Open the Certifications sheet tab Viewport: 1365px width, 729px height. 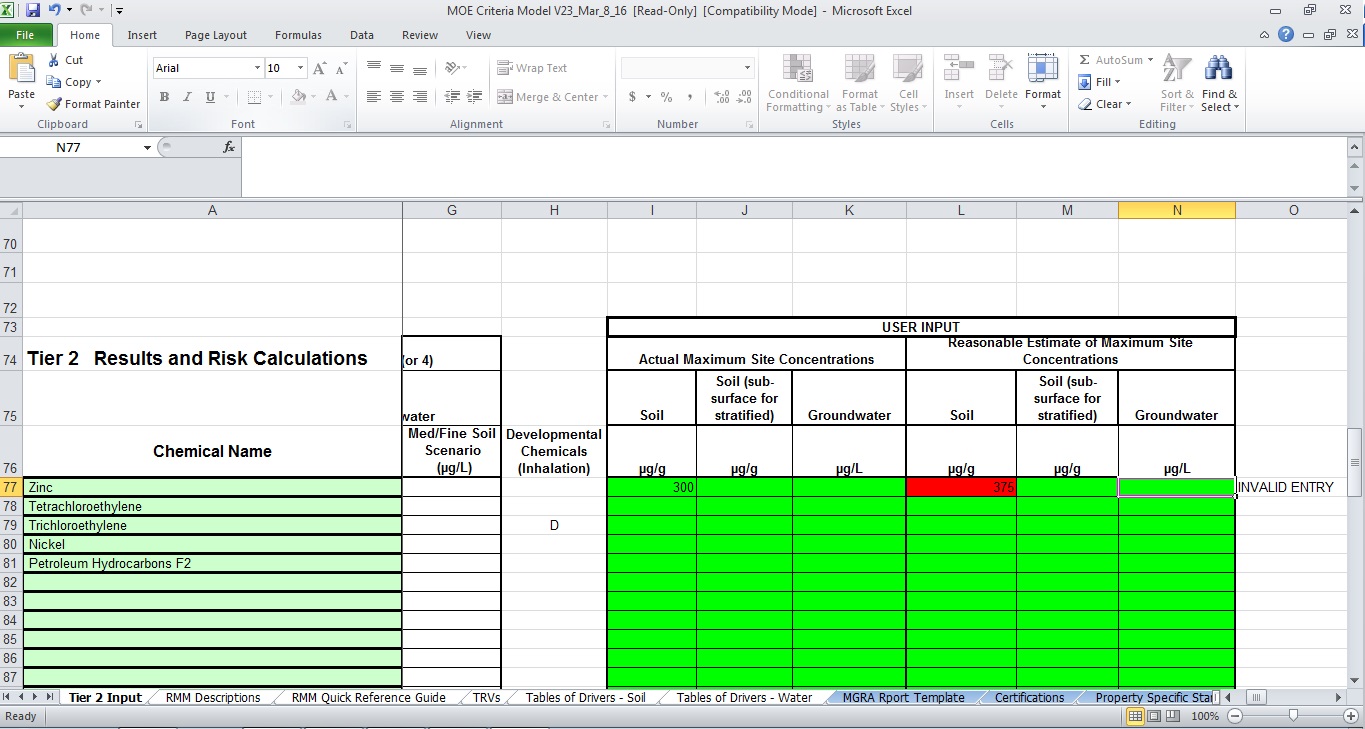tap(1029, 697)
